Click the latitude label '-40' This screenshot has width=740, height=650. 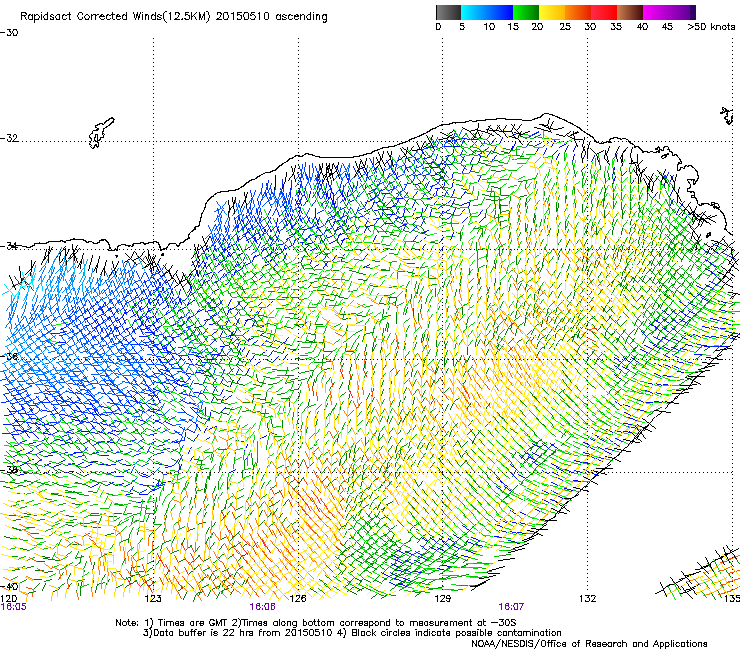9,587
